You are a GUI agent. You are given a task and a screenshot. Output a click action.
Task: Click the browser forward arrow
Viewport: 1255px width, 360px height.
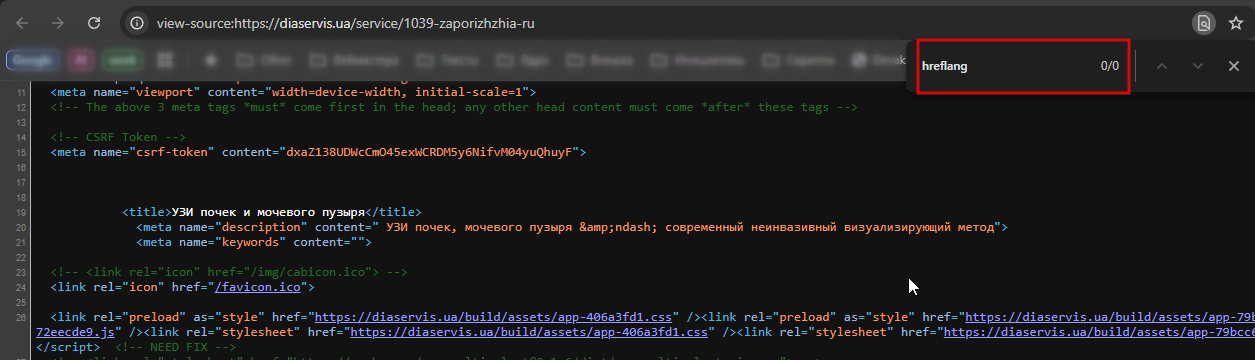tap(58, 22)
